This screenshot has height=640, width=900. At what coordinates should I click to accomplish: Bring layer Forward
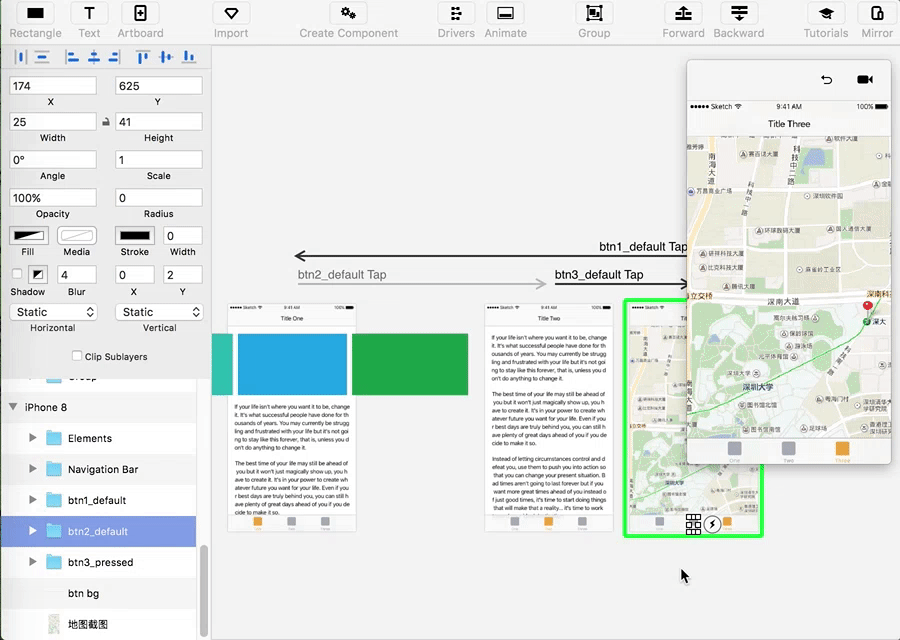[683, 14]
